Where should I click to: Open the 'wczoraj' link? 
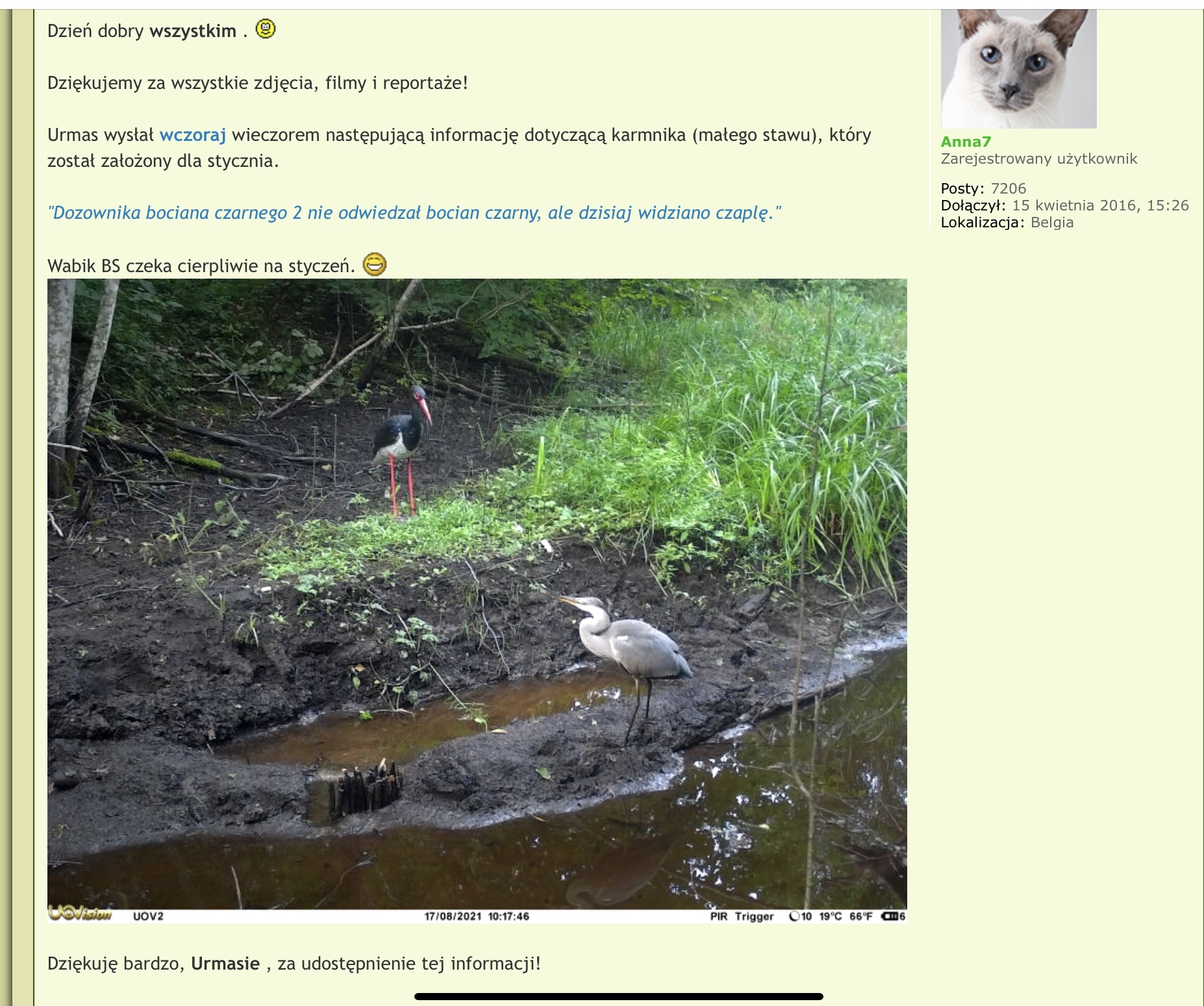193,135
